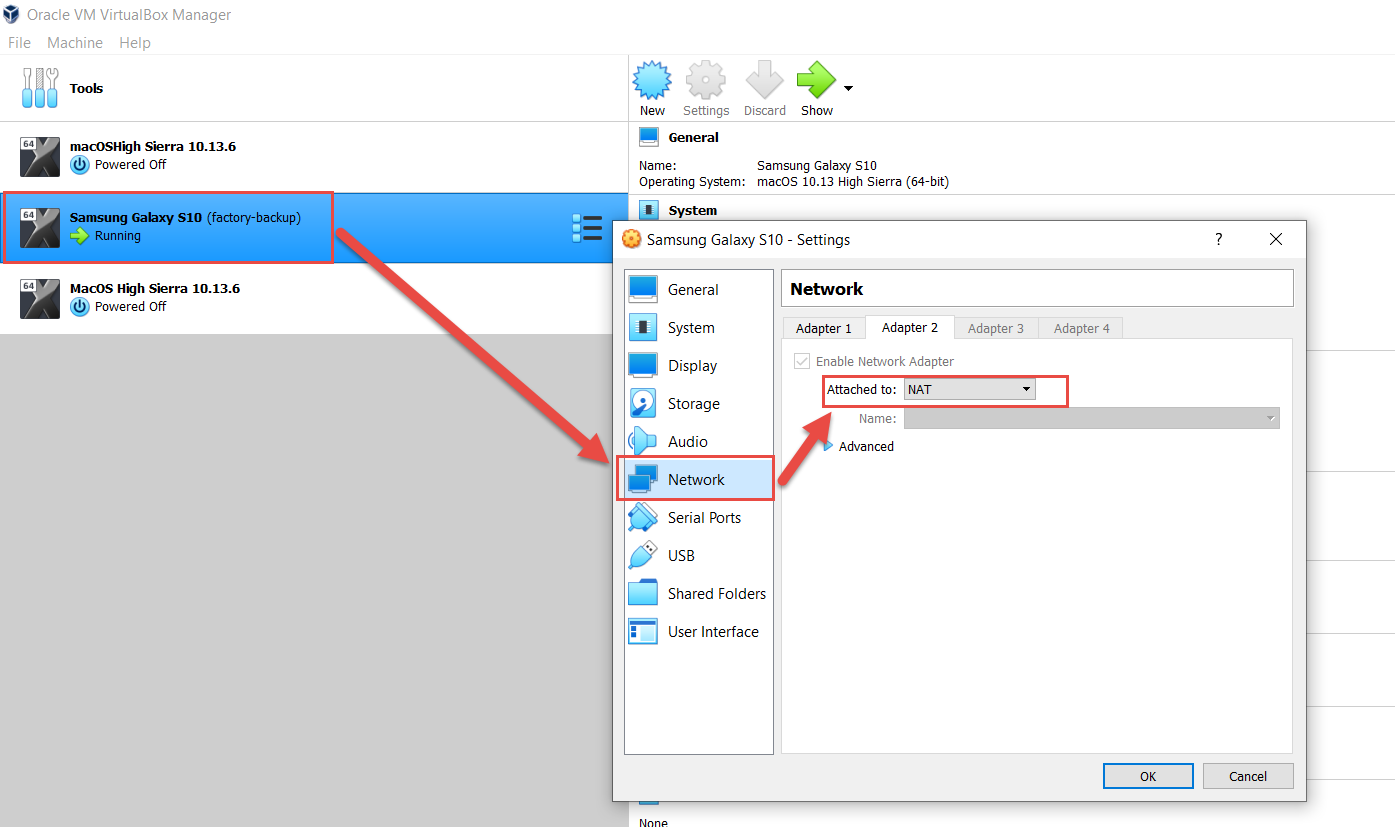Screen dimensions: 1395x827
Task: Click the New virtual machine toolbar icon
Action: pyautogui.click(x=652, y=80)
